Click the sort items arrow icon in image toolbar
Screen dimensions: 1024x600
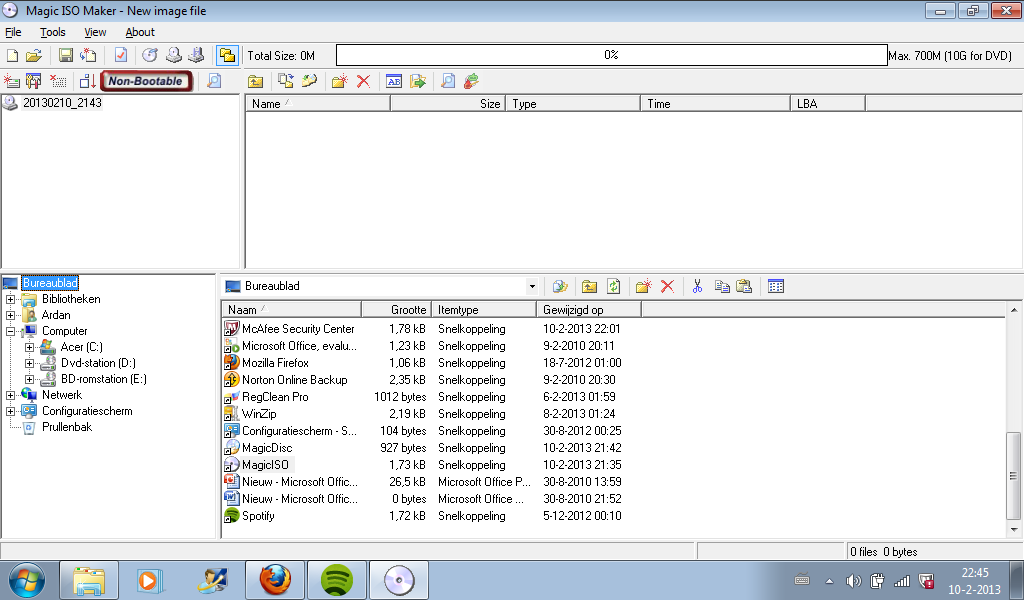[x=88, y=81]
